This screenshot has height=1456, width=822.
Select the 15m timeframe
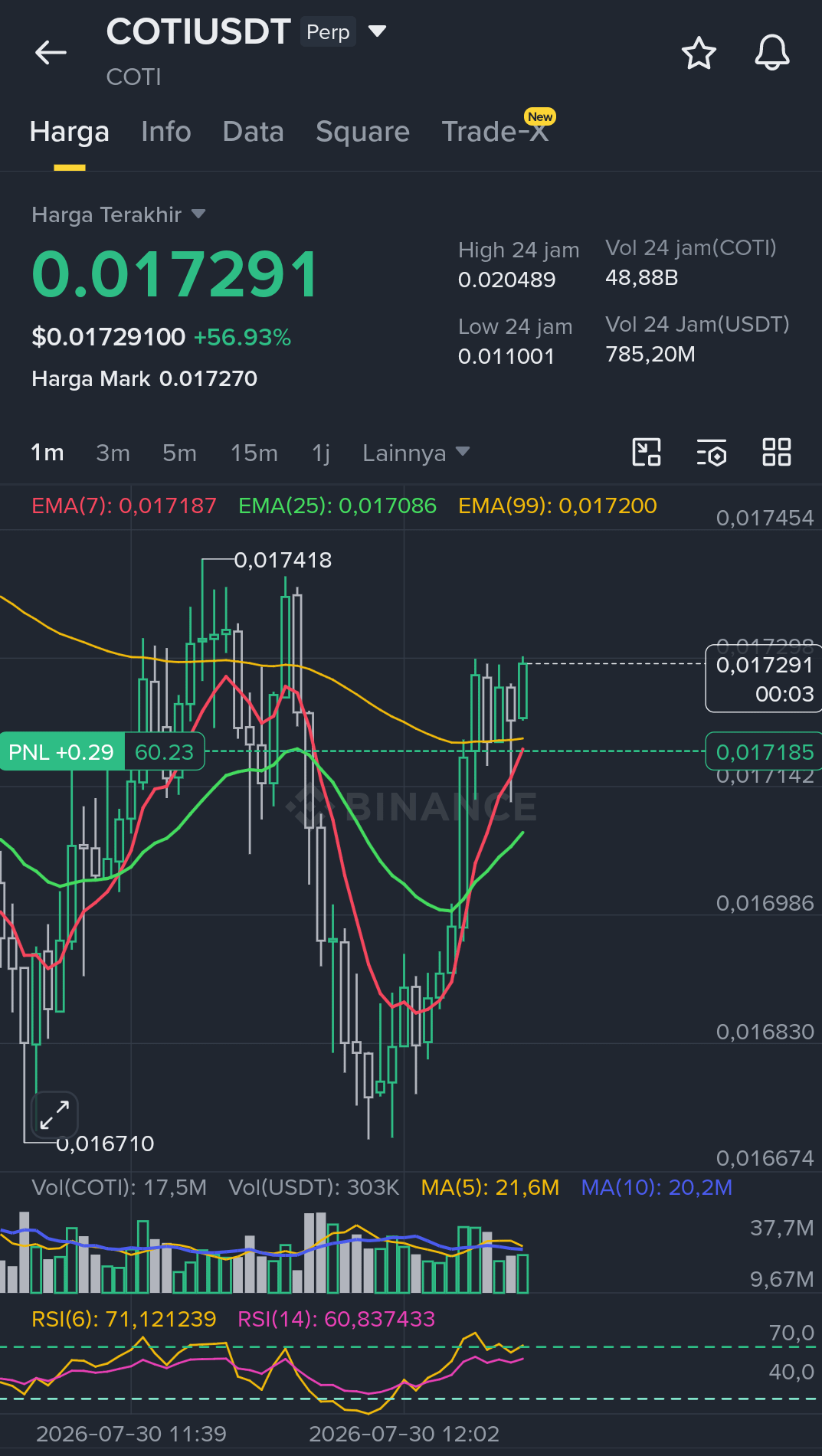[254, 453]
